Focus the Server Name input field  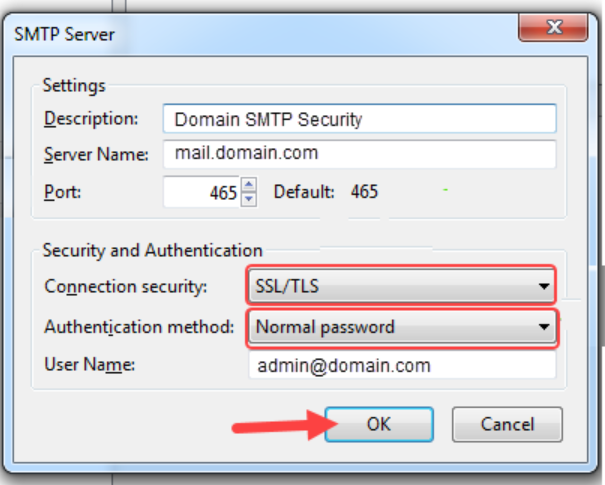358,155
